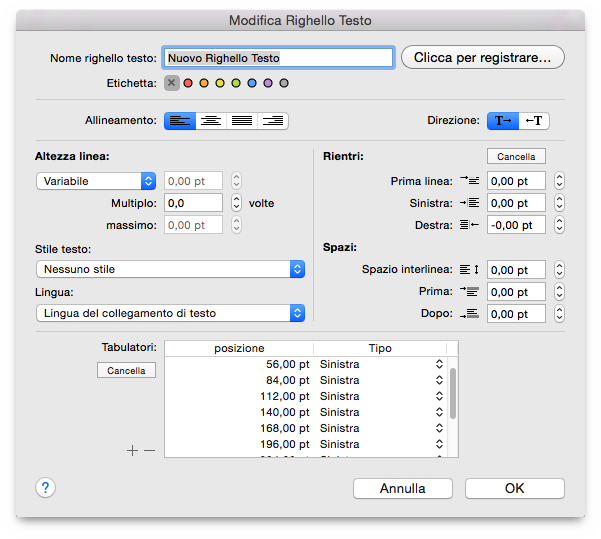Open the Lingua dropdown

171,313
